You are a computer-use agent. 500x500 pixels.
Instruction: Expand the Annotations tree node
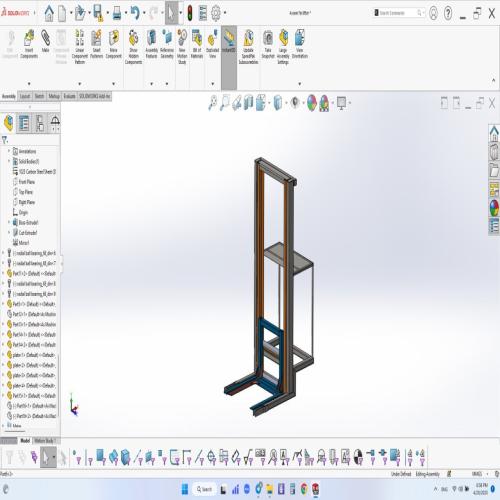click(x=9, y=151)
